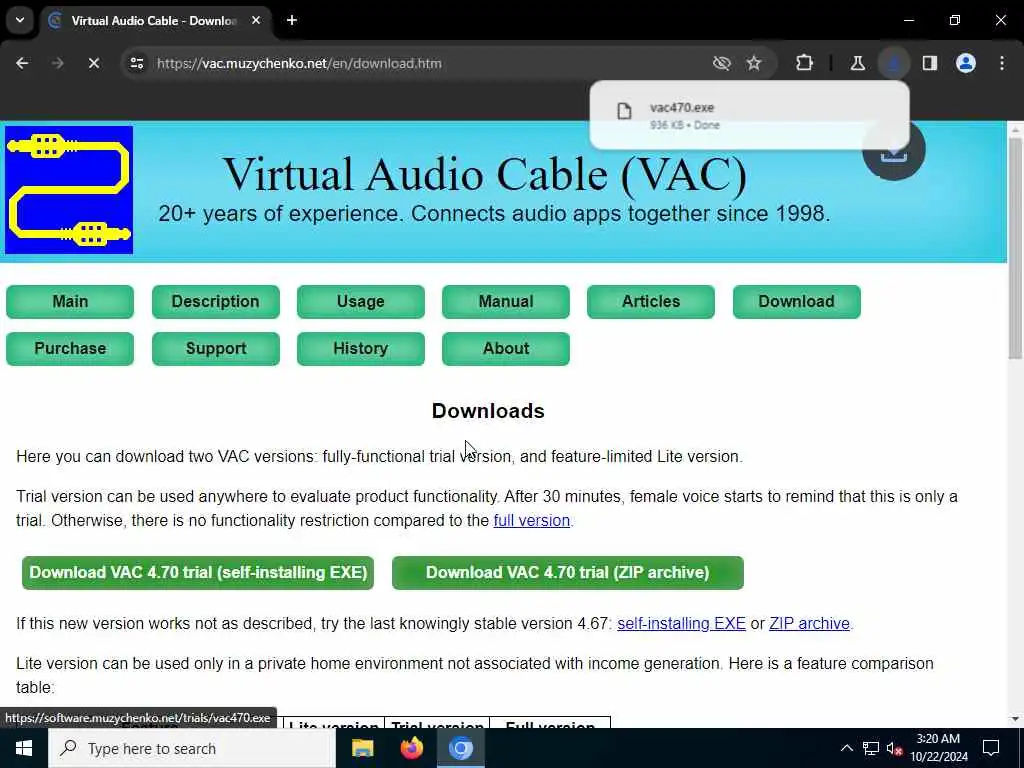This screenshot has width=1024, height=768.
Task: Open the Description page
Action: pos(216,302)
